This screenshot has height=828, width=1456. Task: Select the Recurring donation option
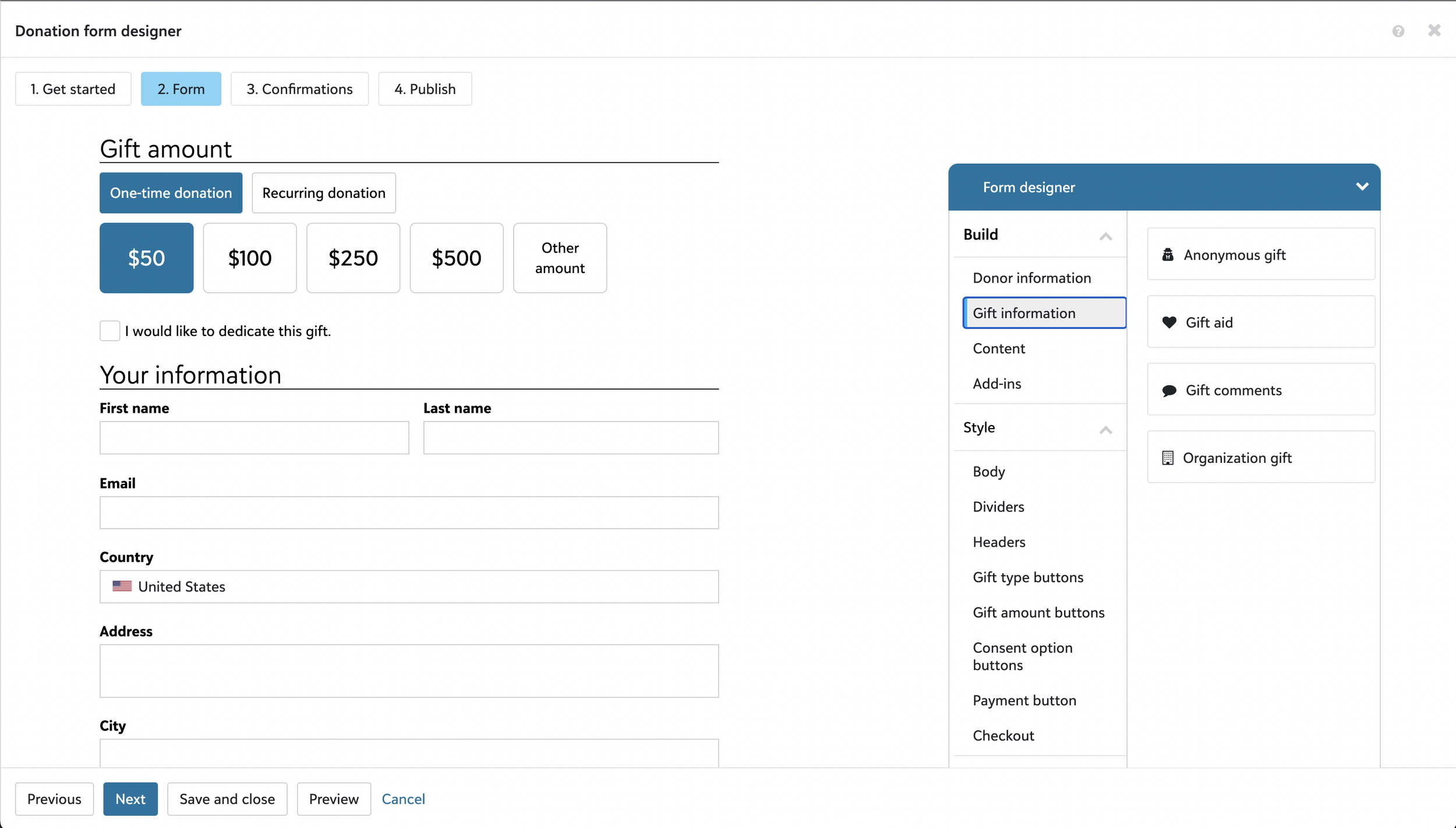click(324, 193)
